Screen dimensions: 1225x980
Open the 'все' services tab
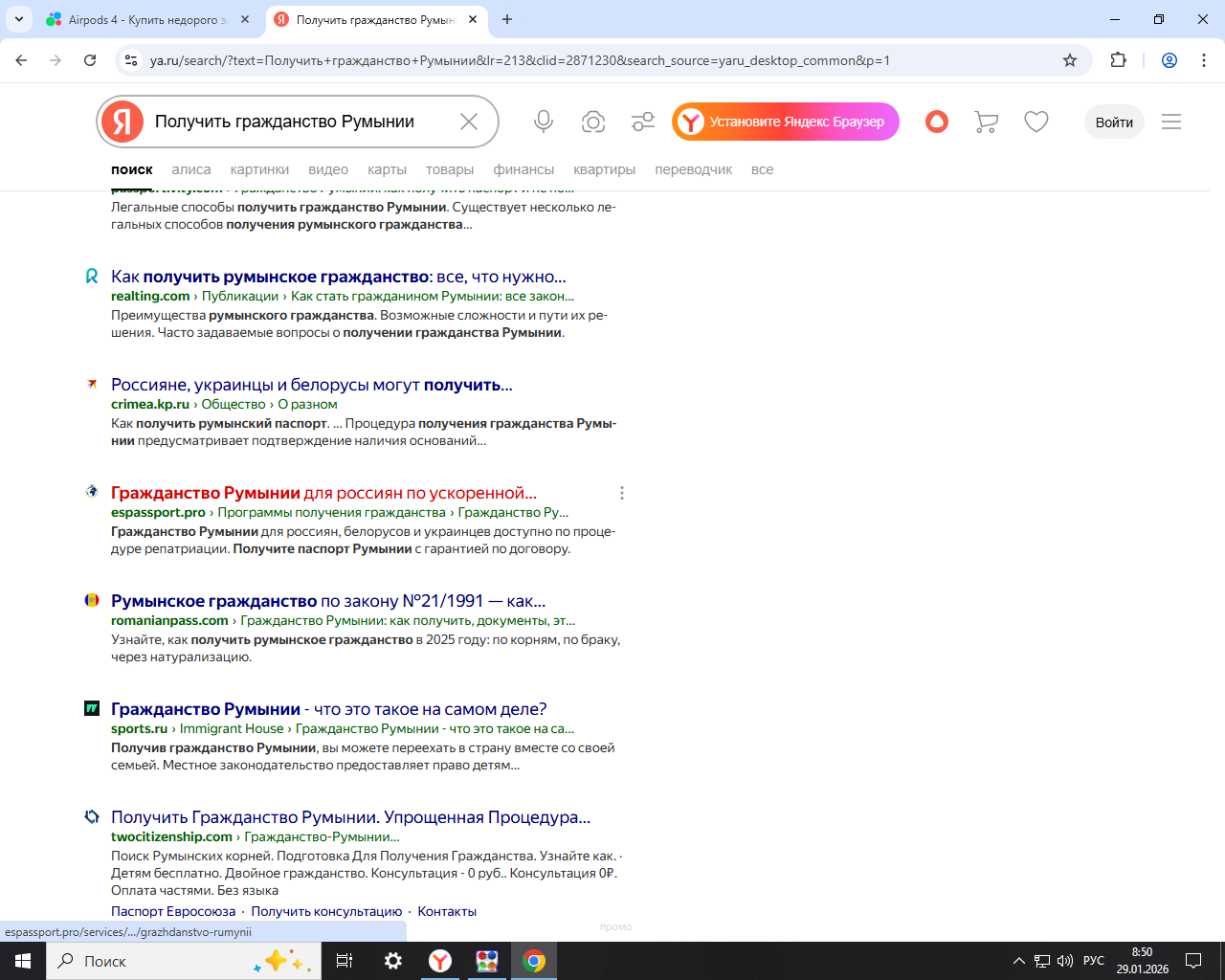tap(762, 169)
